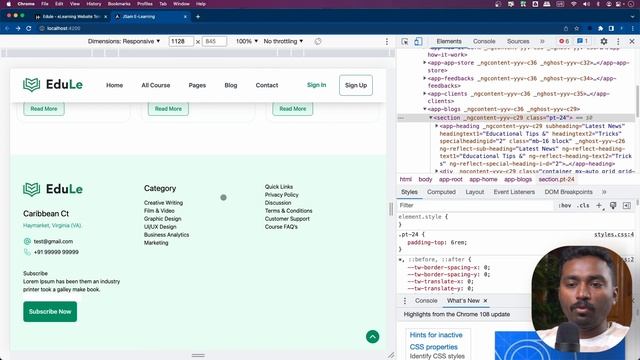Open the Graphic Design category link
The height and width of the screenshot is (360, 640).
[x=162, y=219]
